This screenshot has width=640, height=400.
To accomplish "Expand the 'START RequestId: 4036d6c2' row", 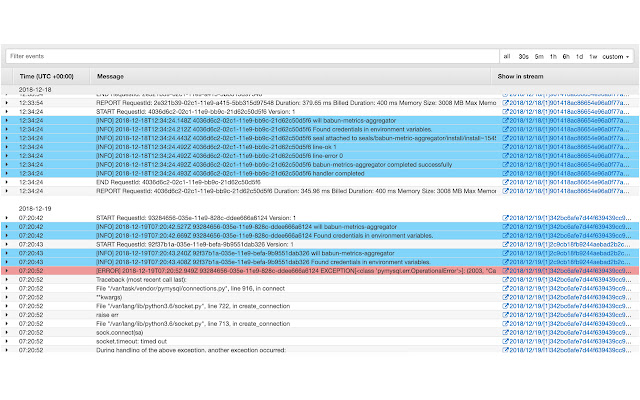I will (x=7, y=111).
